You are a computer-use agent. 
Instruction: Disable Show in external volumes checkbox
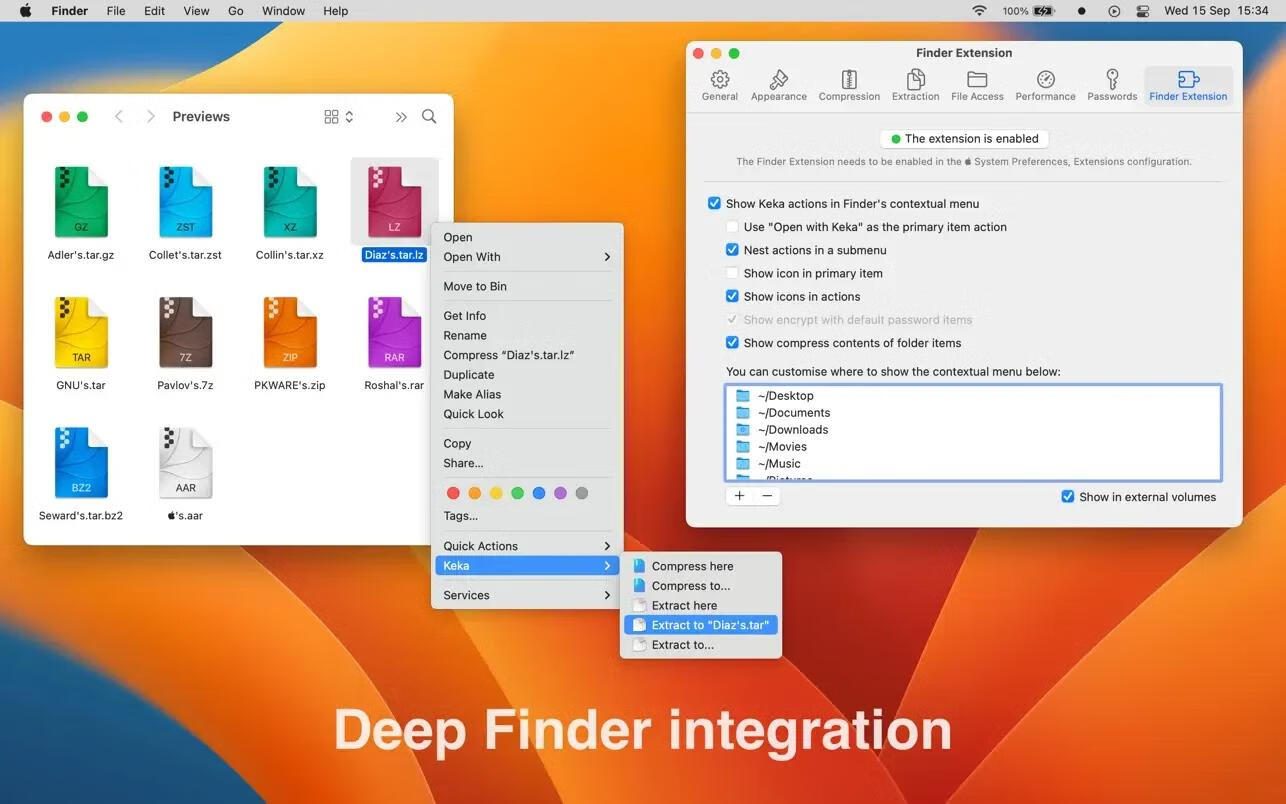click(x=1068, y=497)
